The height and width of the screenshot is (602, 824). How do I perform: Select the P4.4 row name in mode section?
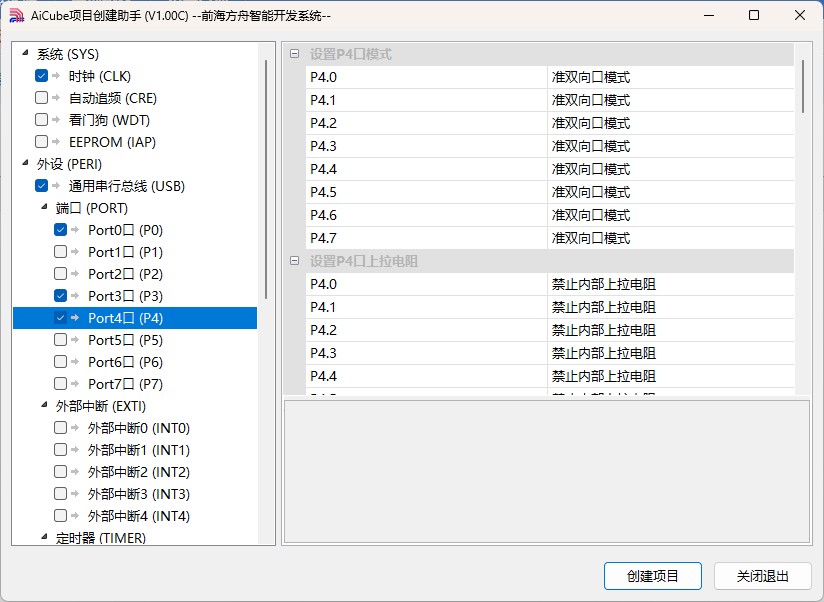point(426,169)
